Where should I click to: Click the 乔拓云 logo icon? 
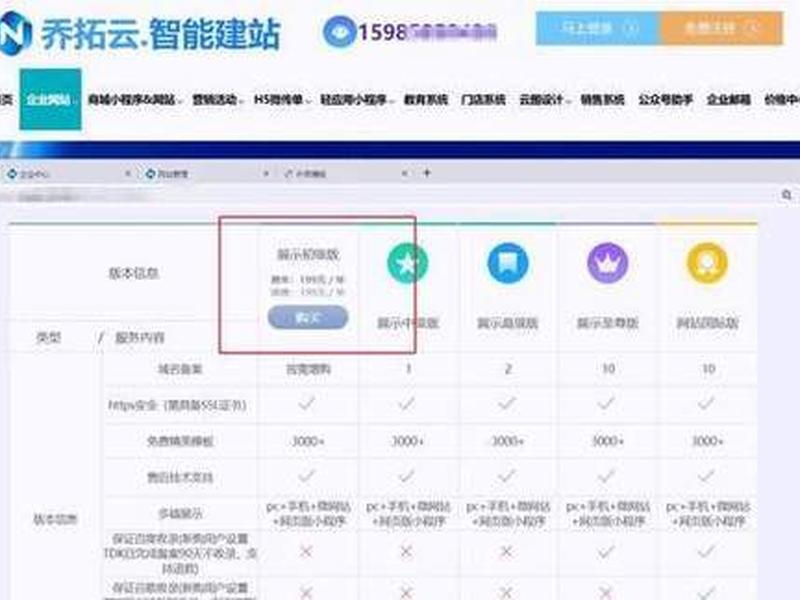pyautogui.click(x=14, y=33)
